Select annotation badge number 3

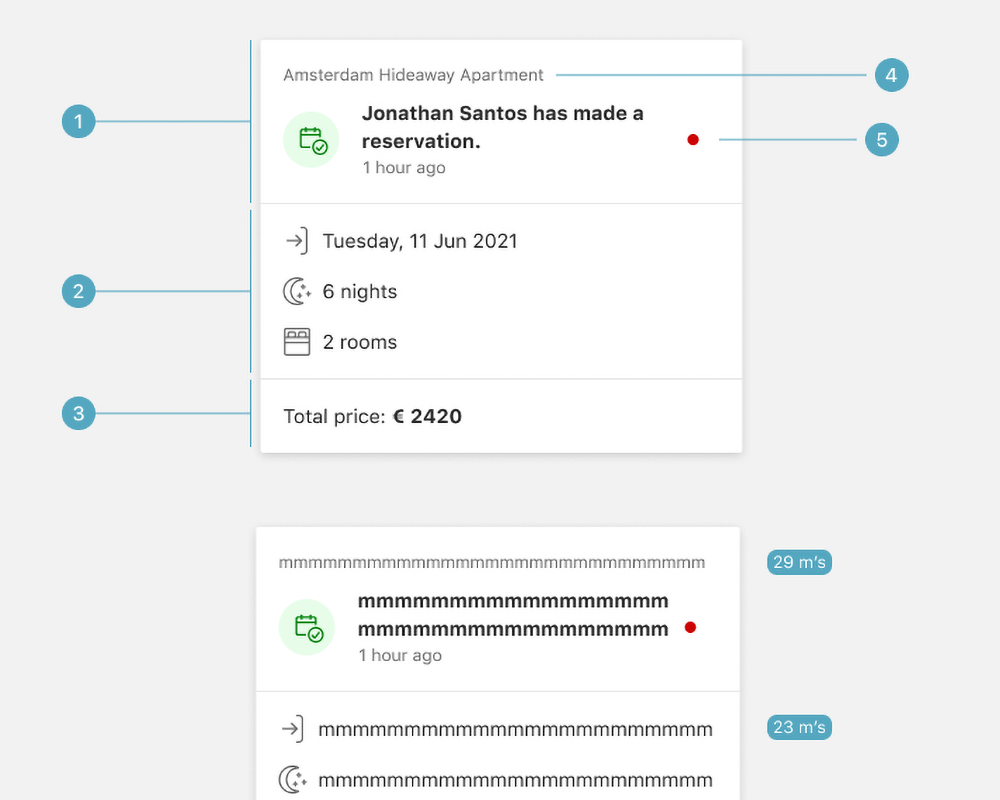tap(78, 413)
